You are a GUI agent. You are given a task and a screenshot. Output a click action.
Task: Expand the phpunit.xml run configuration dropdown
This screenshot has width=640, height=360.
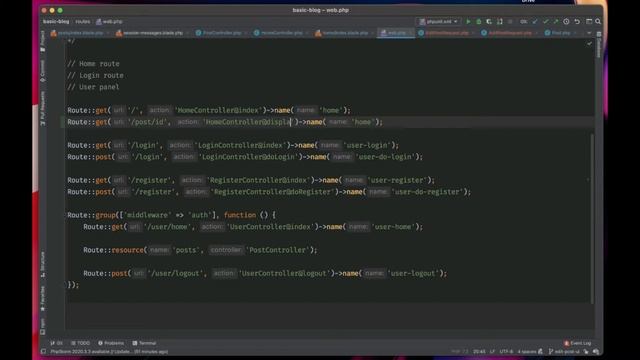click(438, 22)
